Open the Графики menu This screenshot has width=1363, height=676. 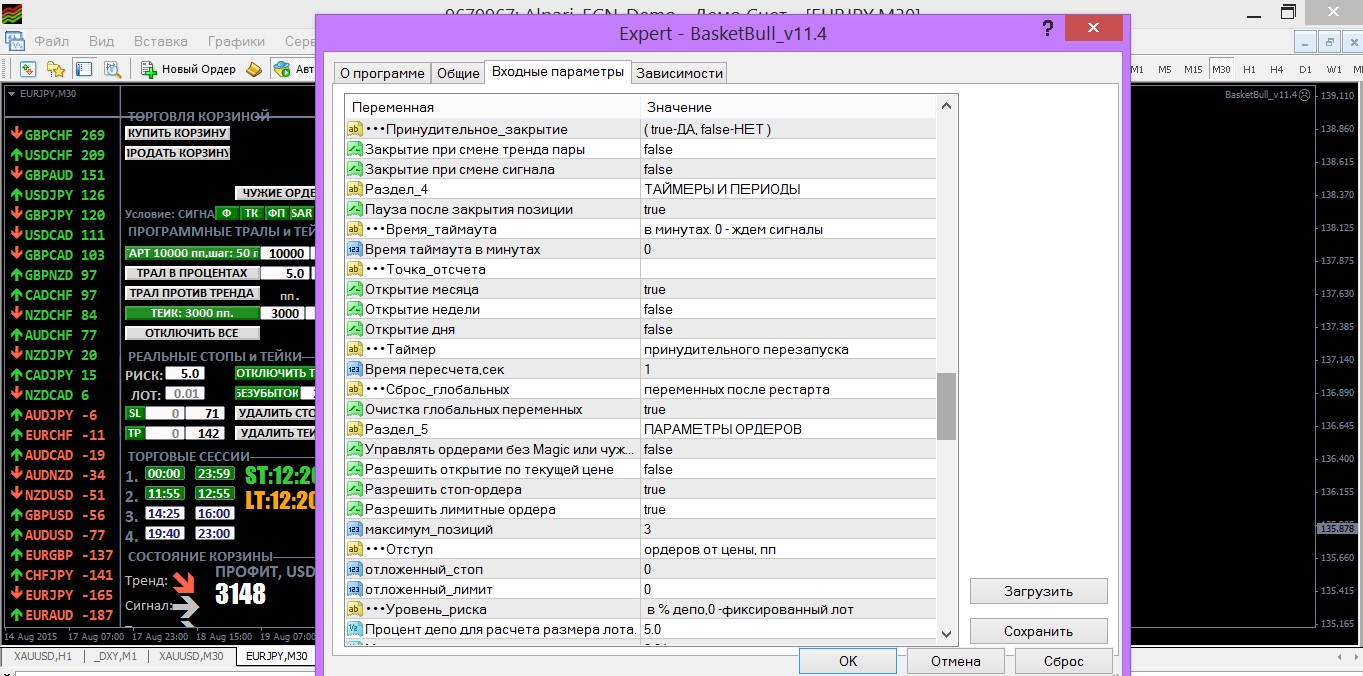(x=237, y=42)
